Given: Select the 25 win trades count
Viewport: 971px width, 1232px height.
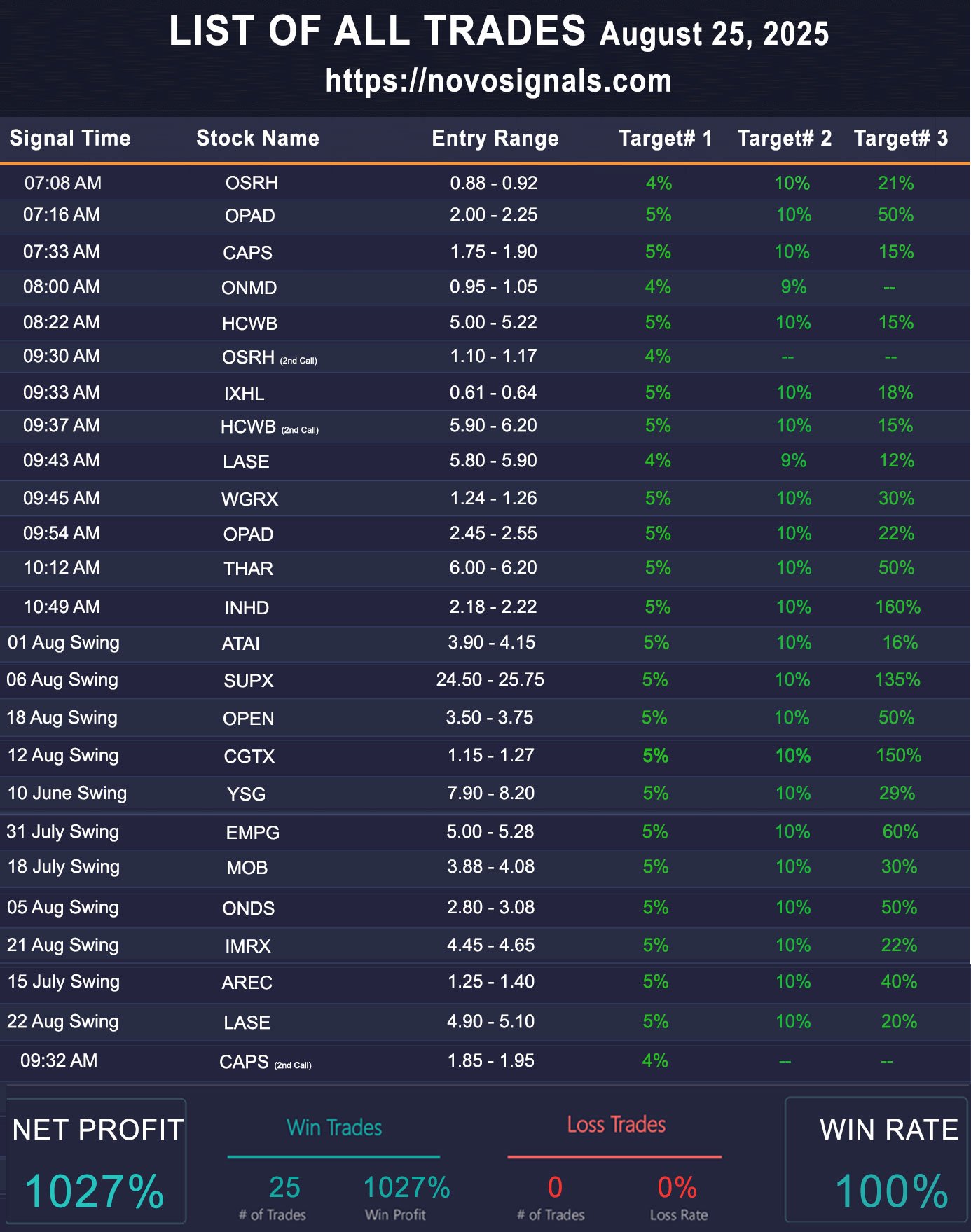Looking at the screenshot, I should [x=284, y=1187].
